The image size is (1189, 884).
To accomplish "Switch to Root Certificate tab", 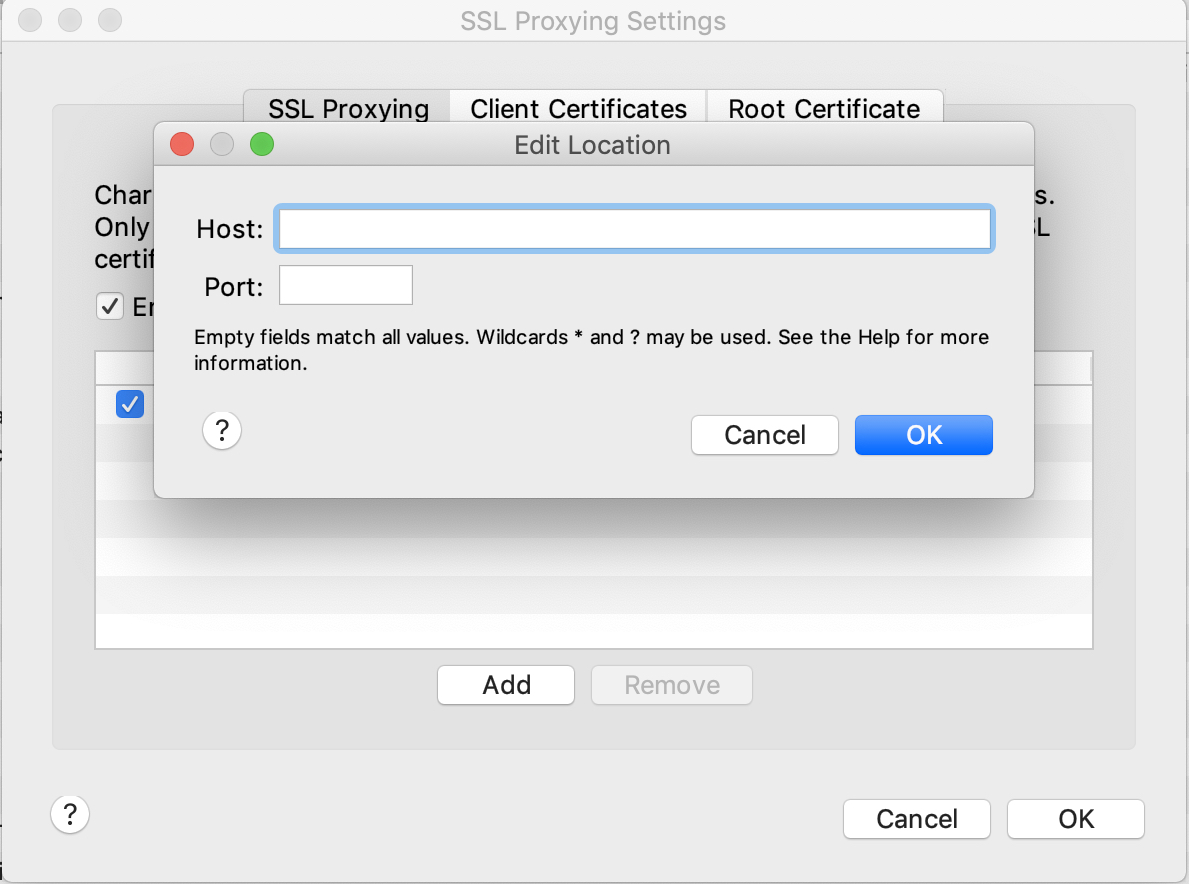I will pyautogui.click(x=824, y=108).
